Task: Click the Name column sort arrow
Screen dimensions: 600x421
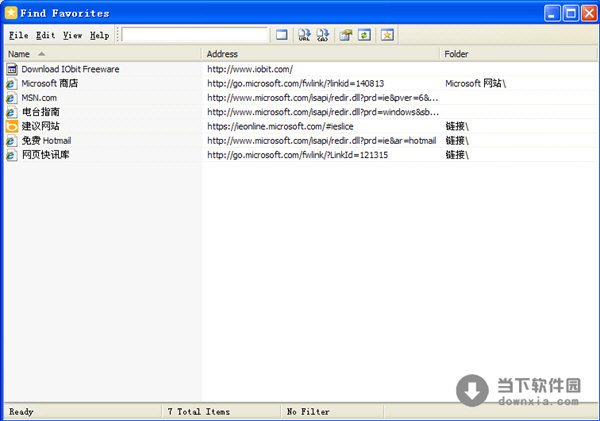Action: click(41, 54)
